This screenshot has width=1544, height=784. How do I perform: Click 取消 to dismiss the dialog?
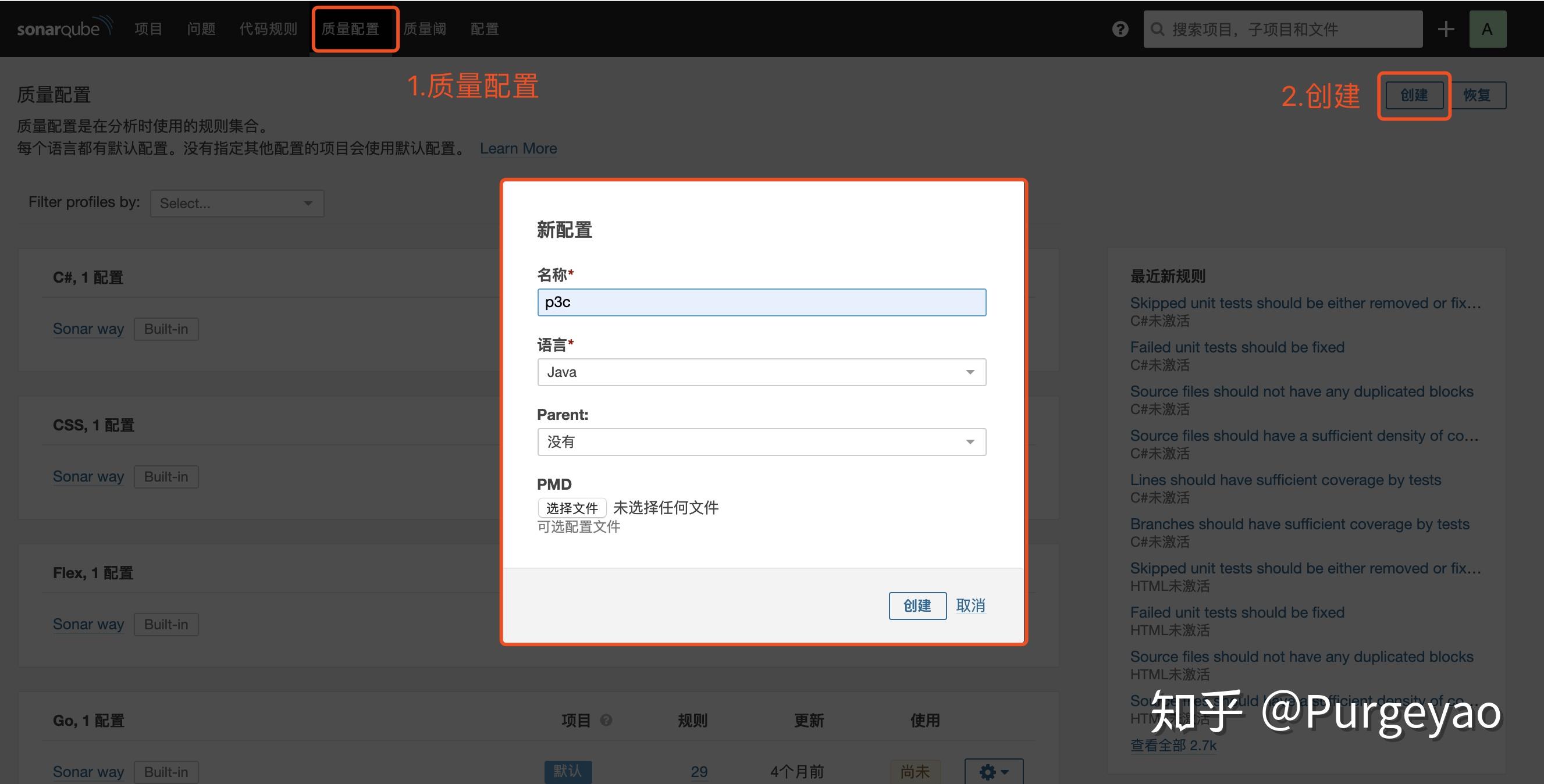(x=970, y=605)
